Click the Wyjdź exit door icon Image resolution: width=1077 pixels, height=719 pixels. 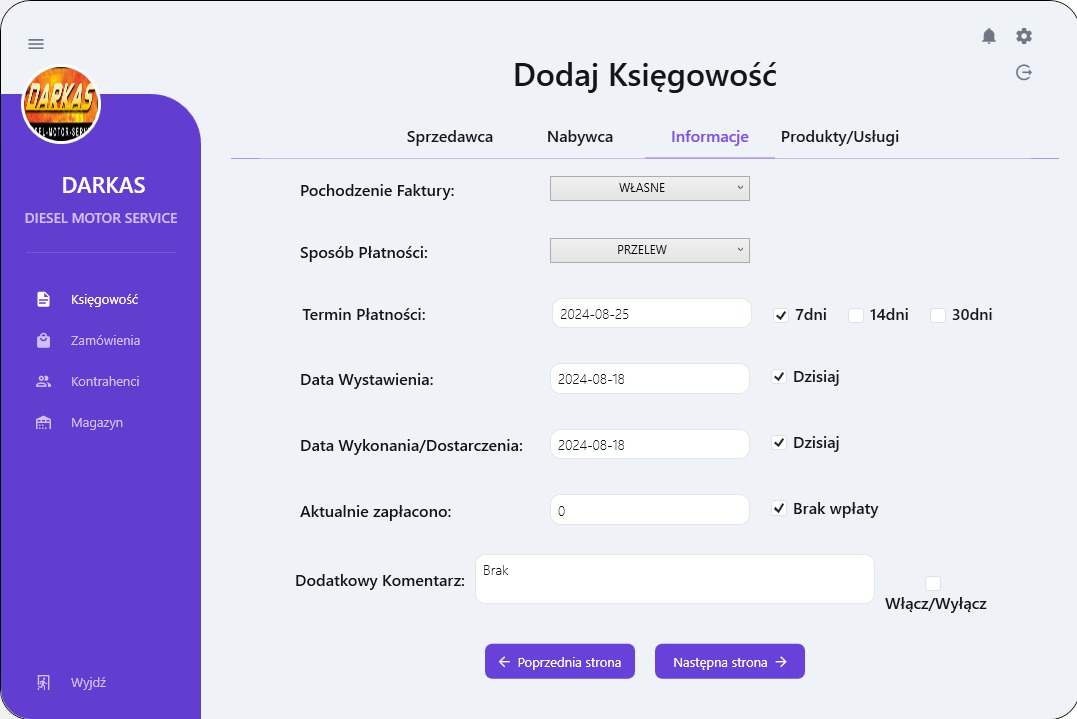coord(43,682)
